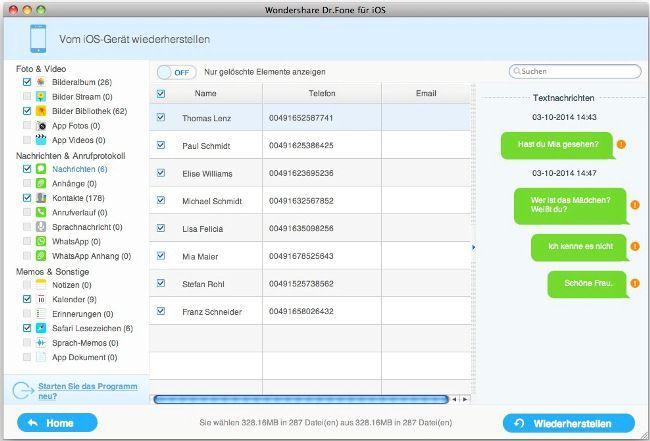Click the Erinnerungen reminders icon
Viewport: 650px width, 441px height.
click(x=41, y=314)
